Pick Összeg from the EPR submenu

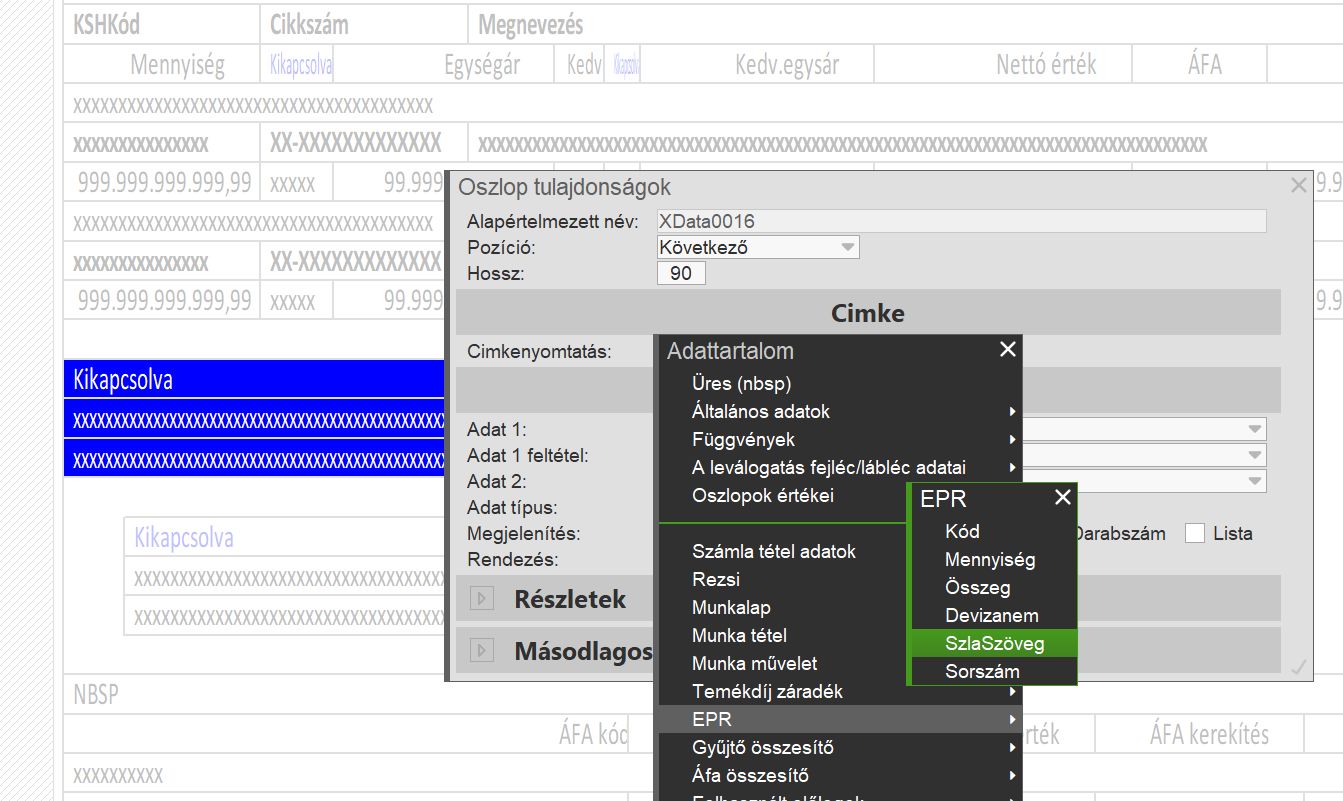993,587
